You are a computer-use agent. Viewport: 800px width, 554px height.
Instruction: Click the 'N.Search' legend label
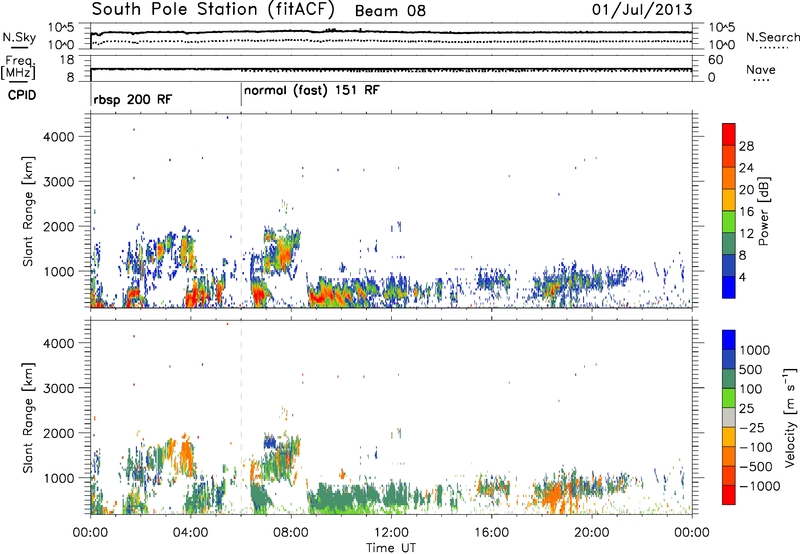click(772, 37)
